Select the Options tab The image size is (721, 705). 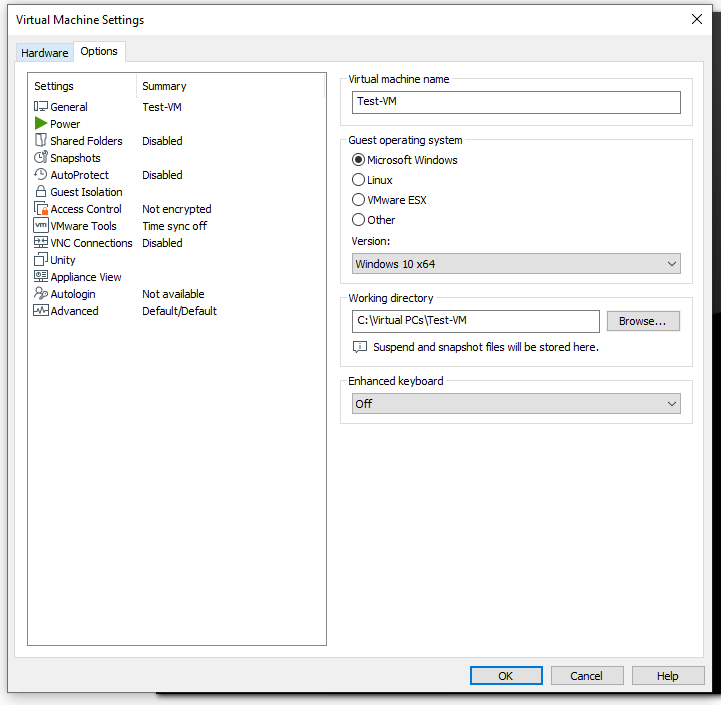[99, 52]
